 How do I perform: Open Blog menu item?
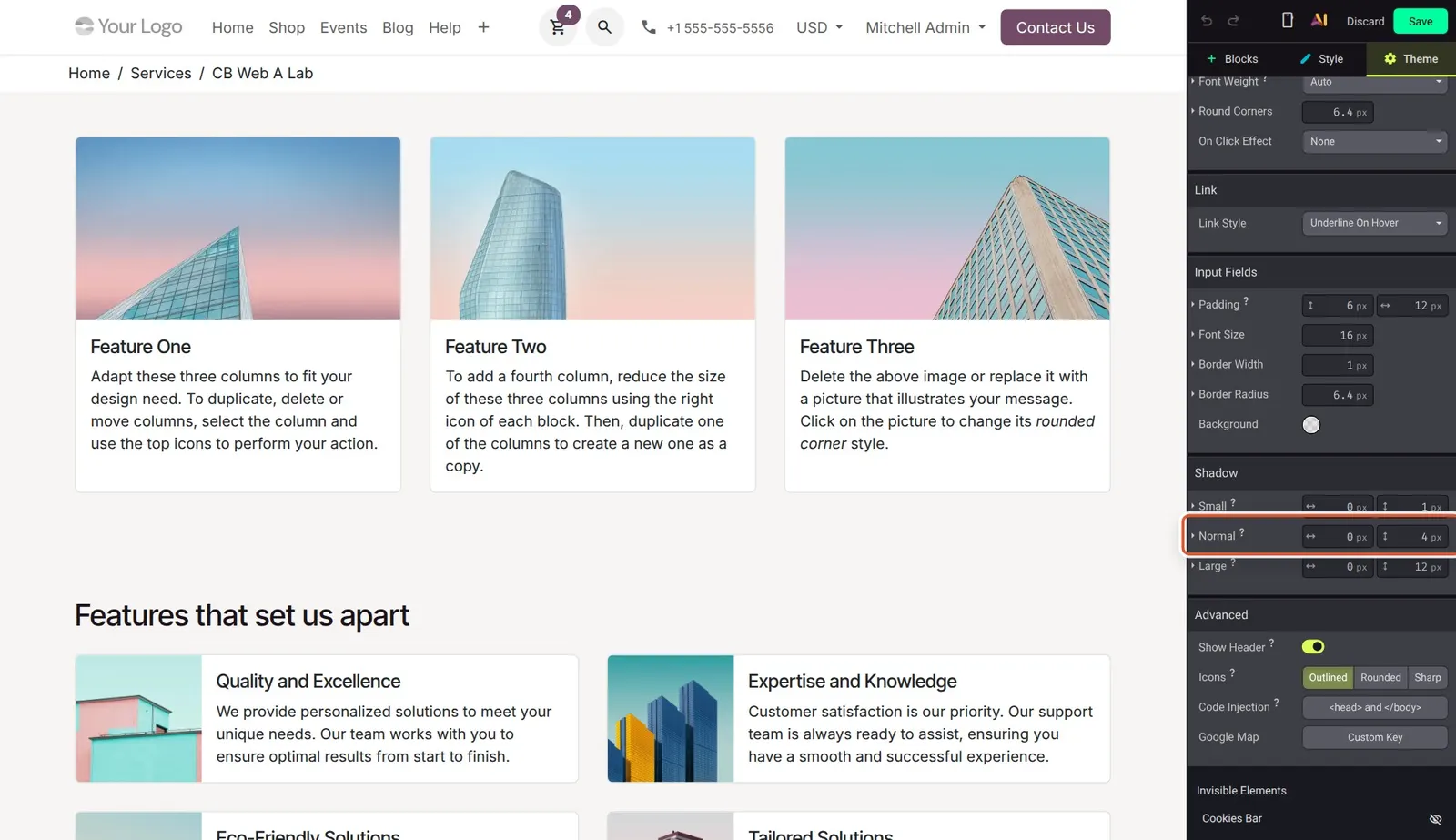point(398,27)
